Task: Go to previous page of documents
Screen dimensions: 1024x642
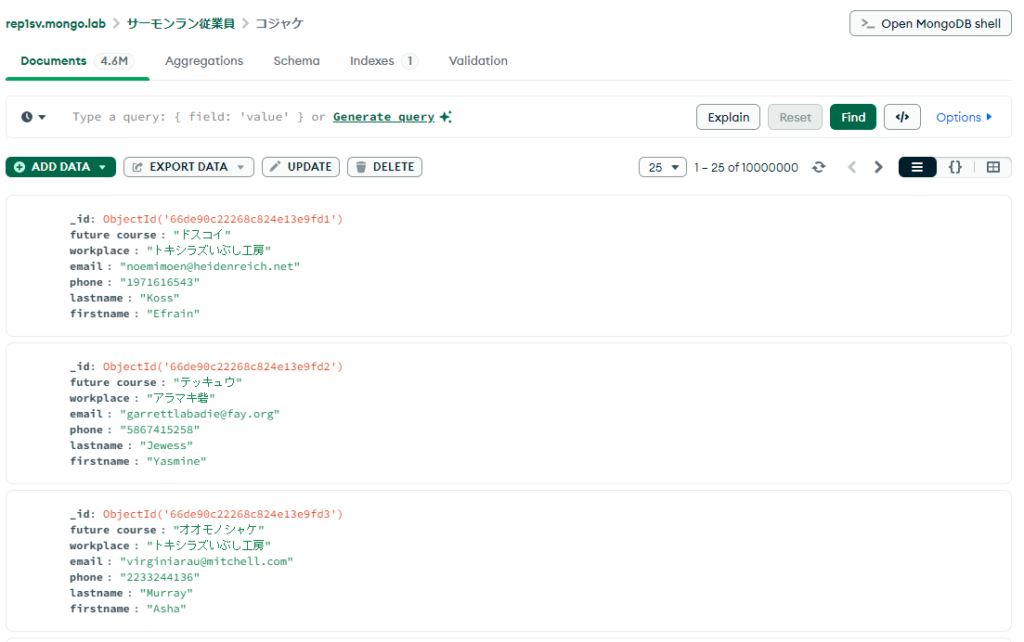Action: point(852,167)
